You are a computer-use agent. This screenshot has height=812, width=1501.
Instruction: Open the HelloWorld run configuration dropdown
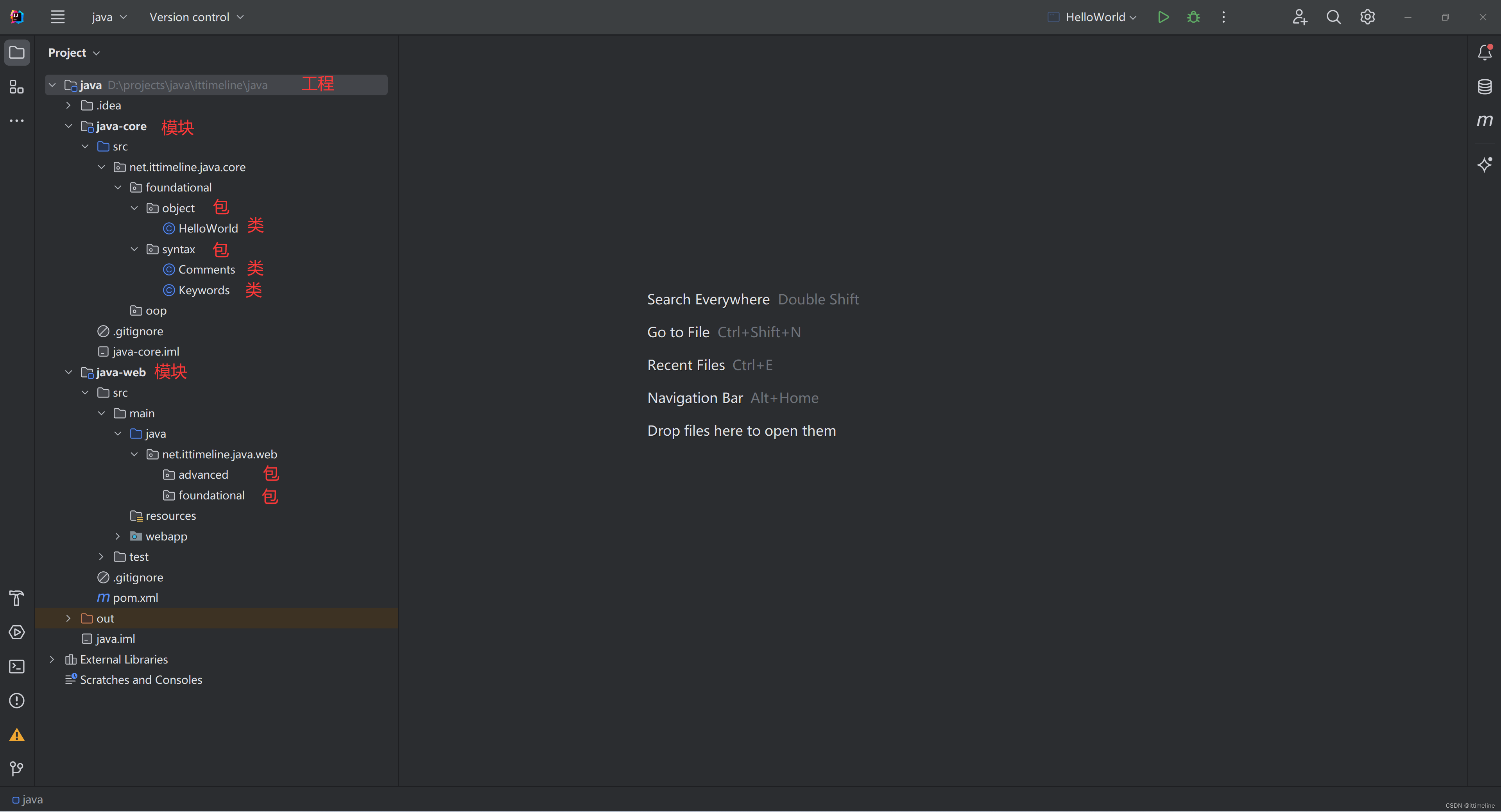[x=1092, y=17]
